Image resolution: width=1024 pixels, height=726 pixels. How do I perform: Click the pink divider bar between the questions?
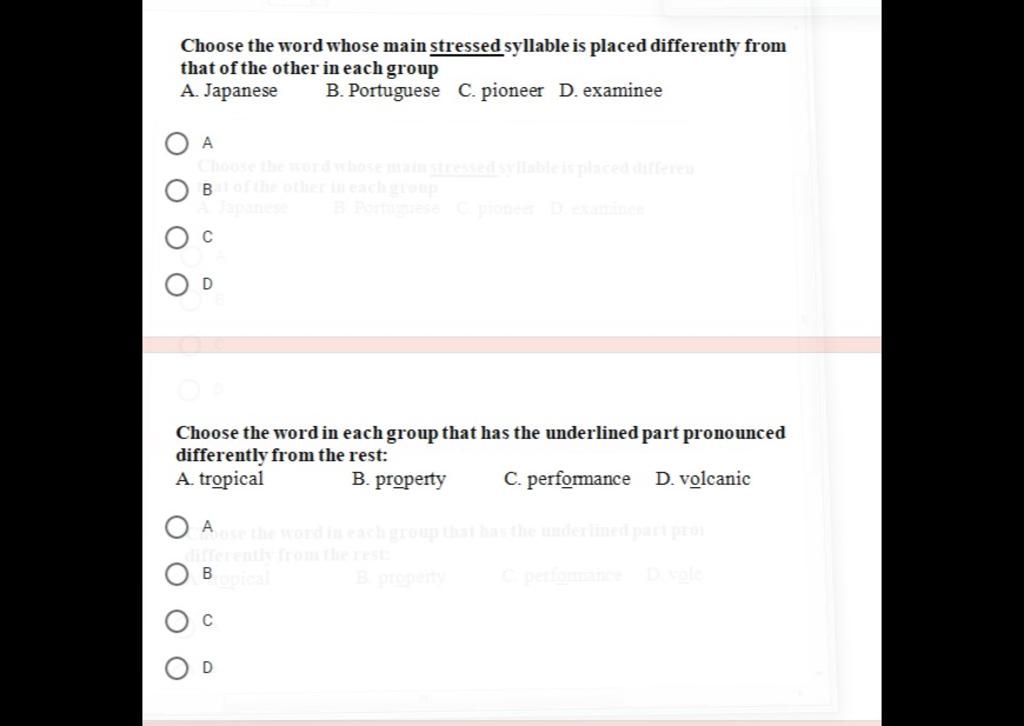(511, 345)
